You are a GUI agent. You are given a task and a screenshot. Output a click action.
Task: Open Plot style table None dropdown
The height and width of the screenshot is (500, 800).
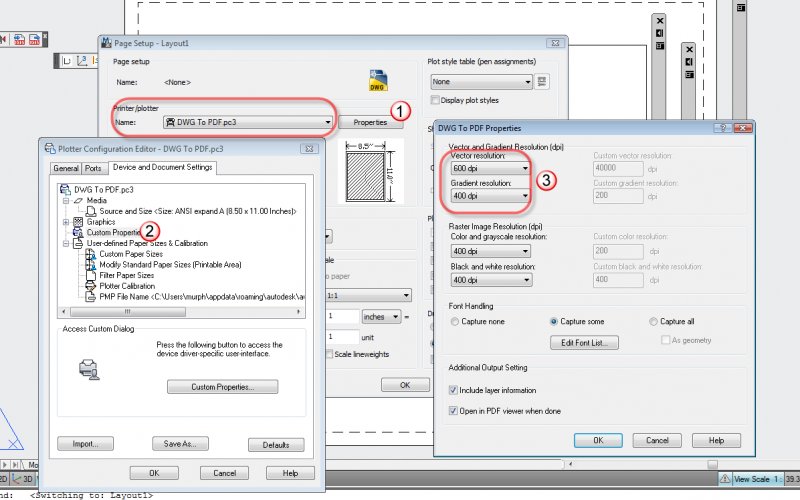coord(481,82)
